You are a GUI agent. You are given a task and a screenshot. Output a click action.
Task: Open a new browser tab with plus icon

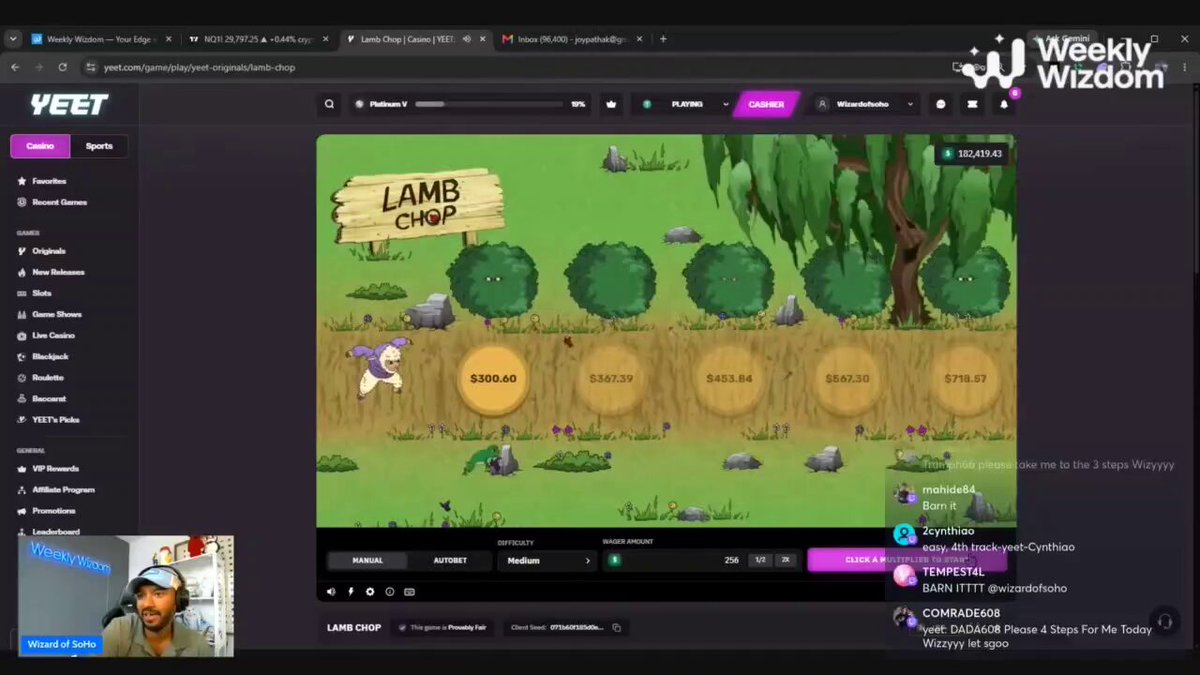point(662,39)
